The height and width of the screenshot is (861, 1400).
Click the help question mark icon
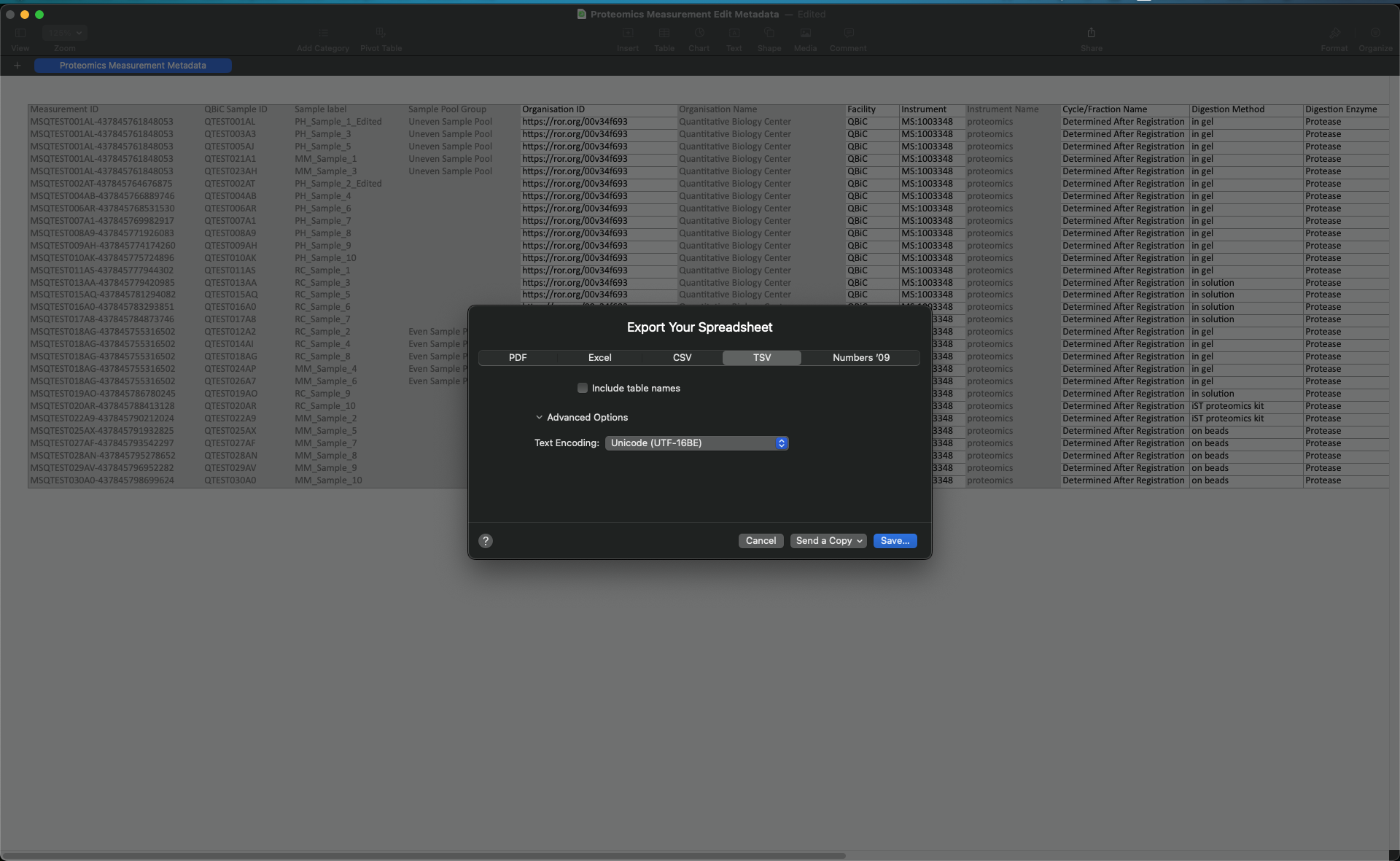486,541
